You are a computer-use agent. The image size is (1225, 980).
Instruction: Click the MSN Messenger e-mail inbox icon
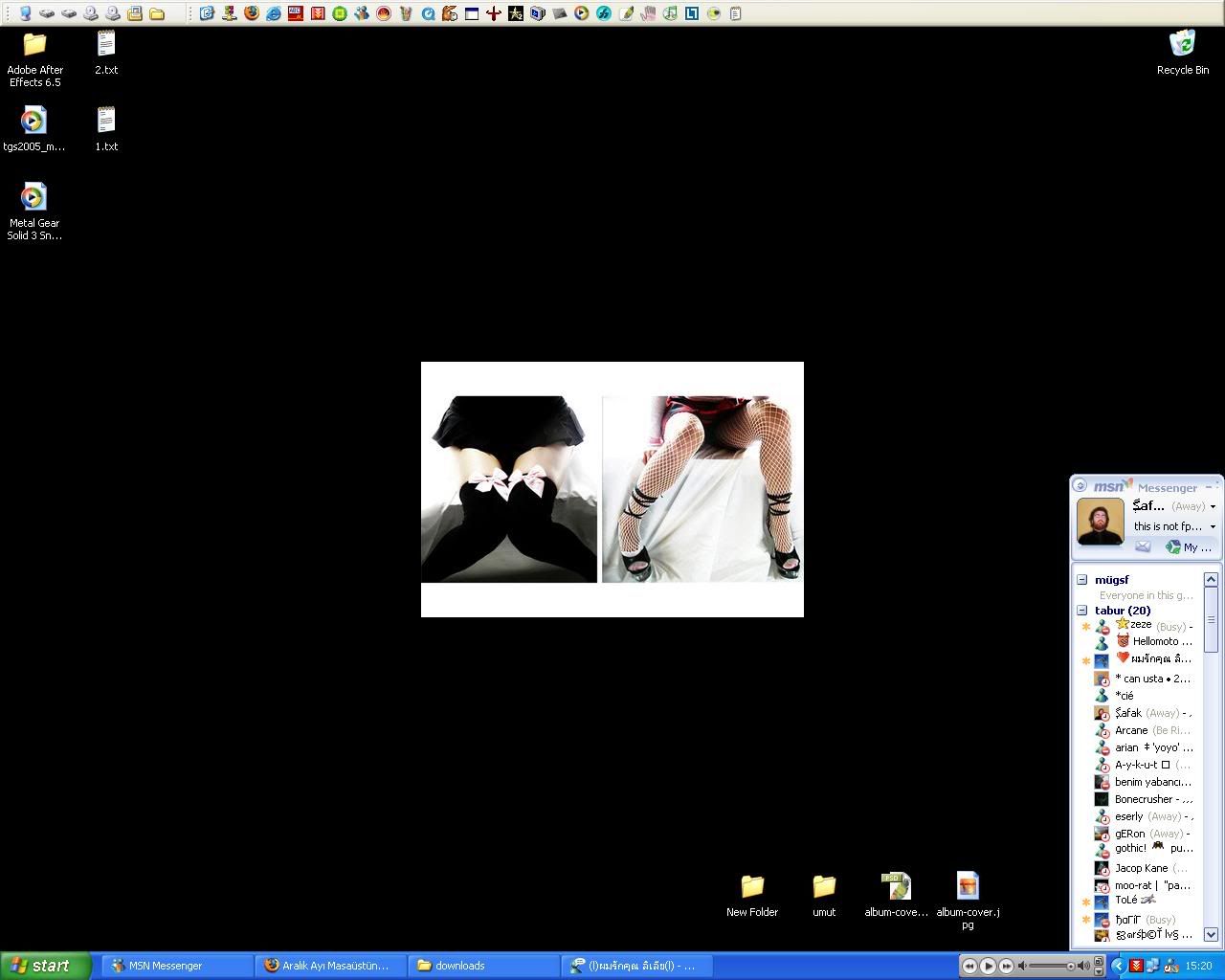(1143, 546)
